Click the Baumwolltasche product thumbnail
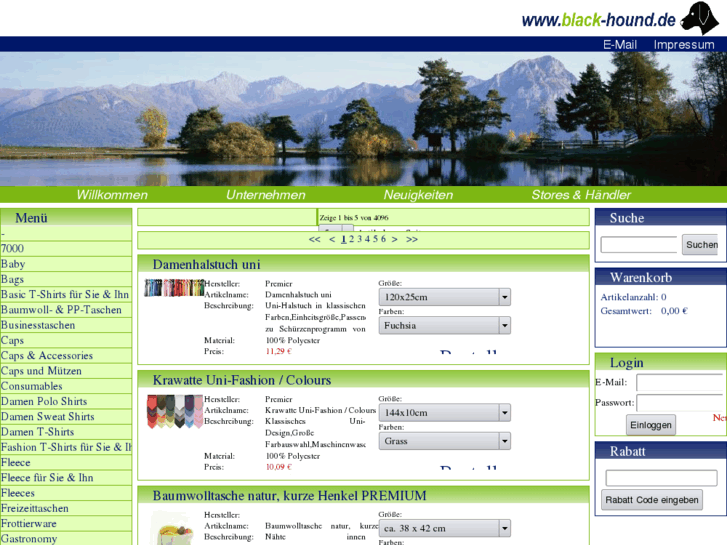727x545 pixels. click(174, 529)
